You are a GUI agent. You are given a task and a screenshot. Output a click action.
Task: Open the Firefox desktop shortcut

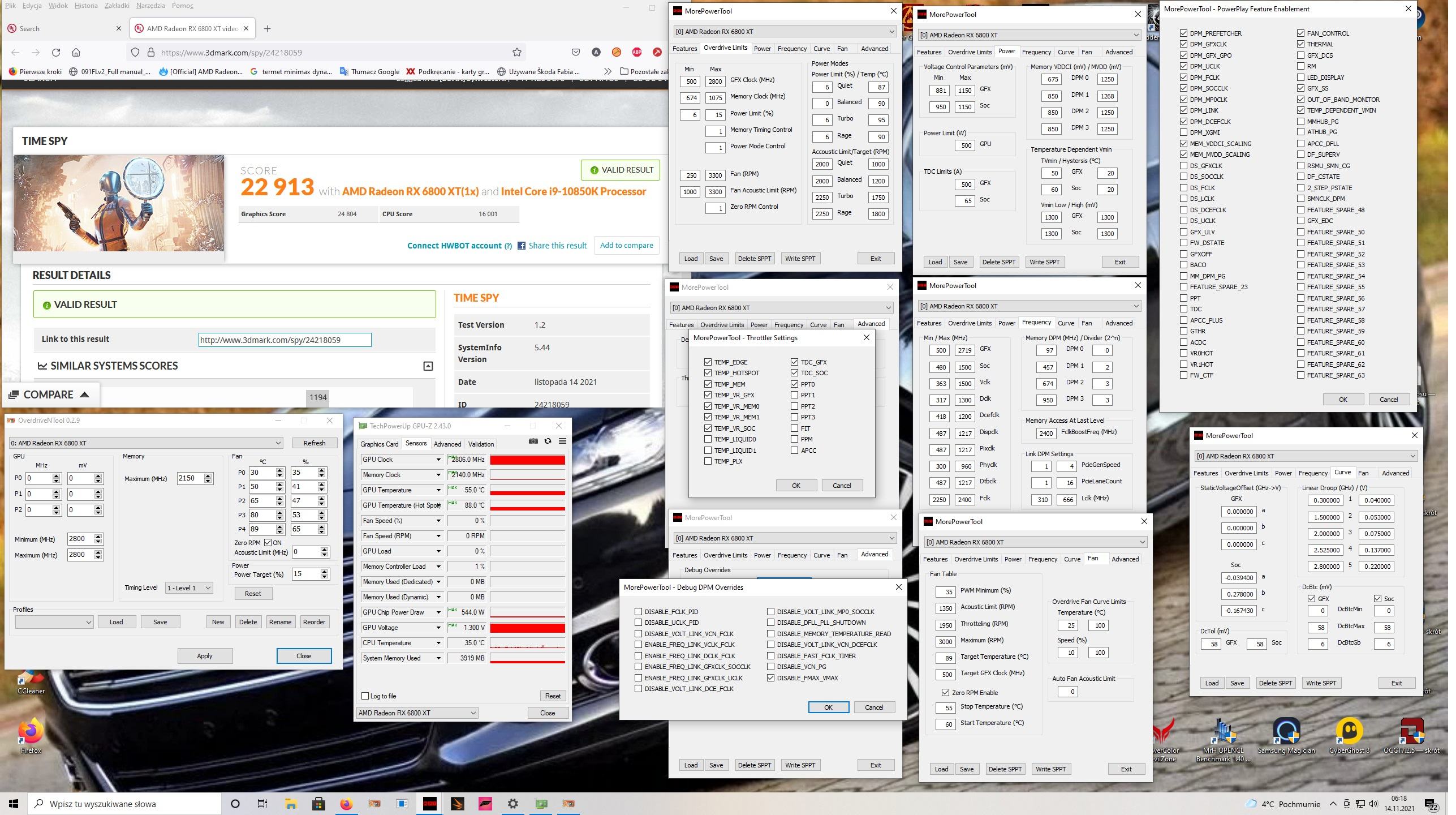click(31, 736)
